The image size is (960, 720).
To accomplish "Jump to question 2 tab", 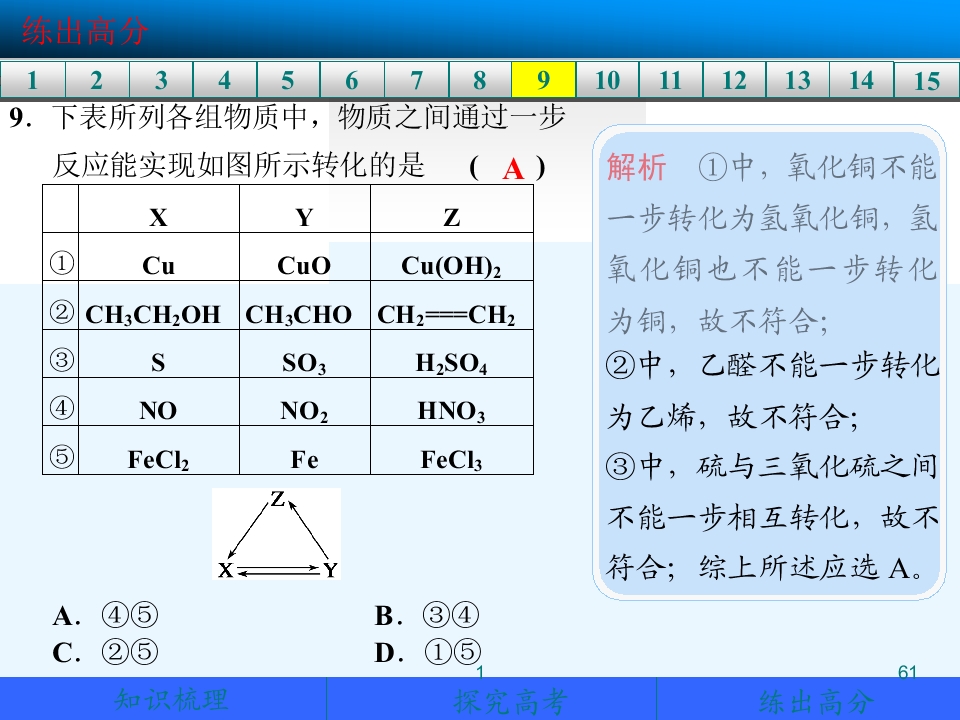I will (x=97, y=80).
